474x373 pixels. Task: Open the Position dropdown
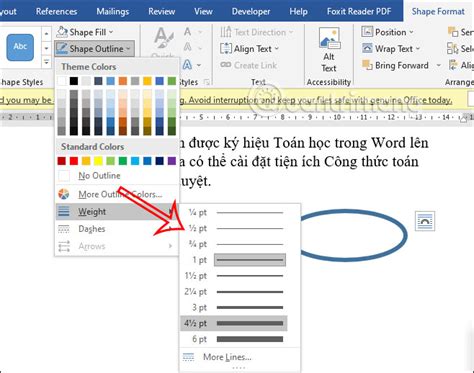pos(387,32)
